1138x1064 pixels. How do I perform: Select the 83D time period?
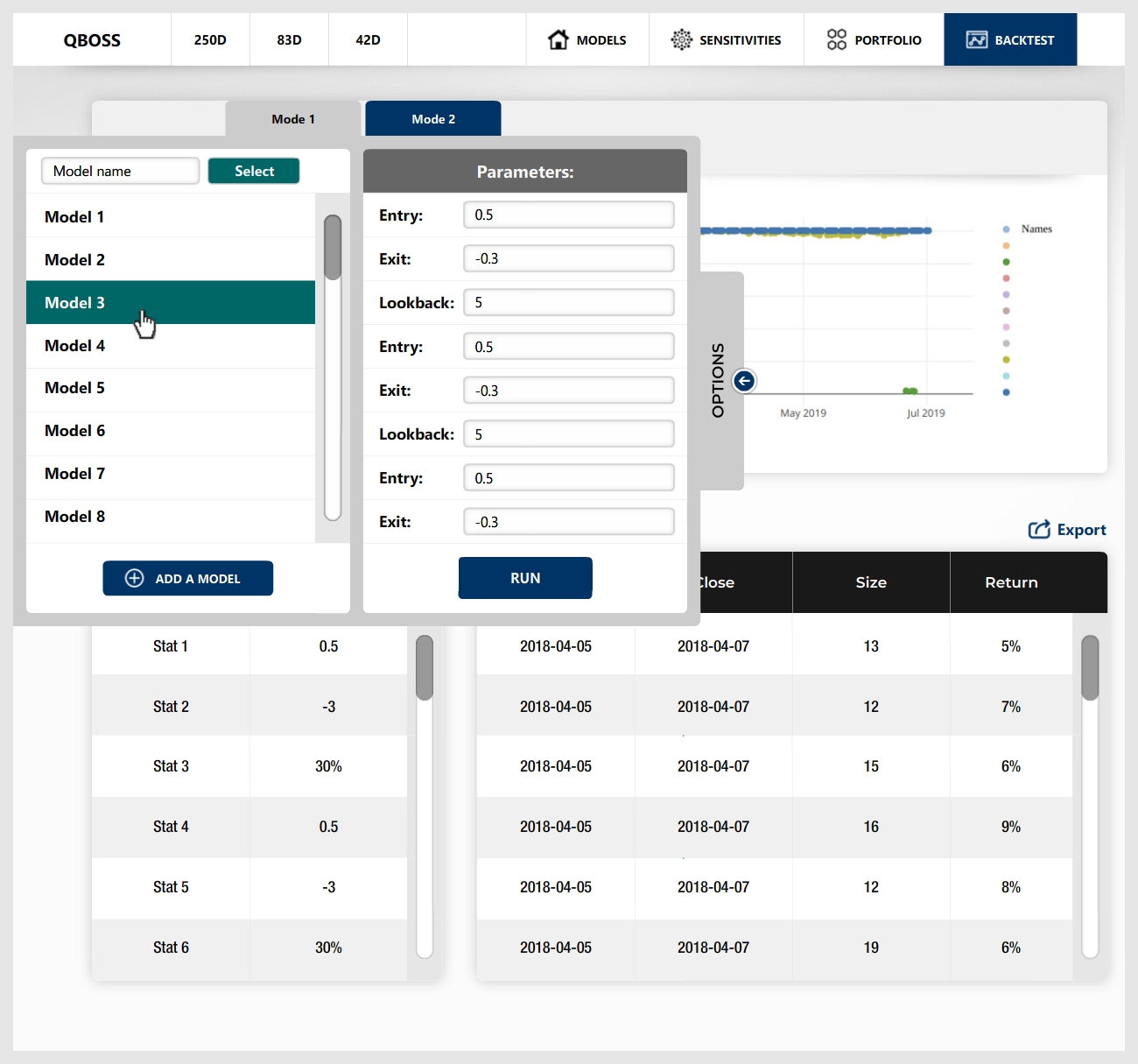click(x=289, y=39)
